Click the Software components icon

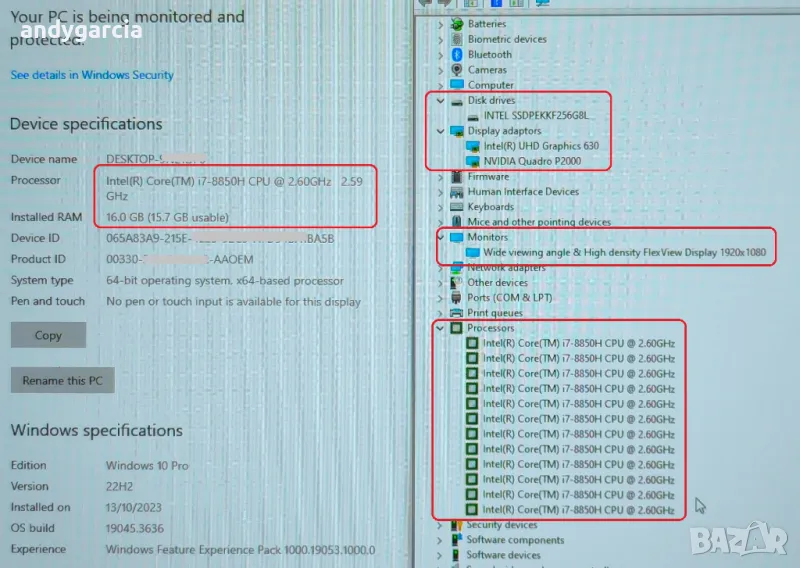(456, 540)
